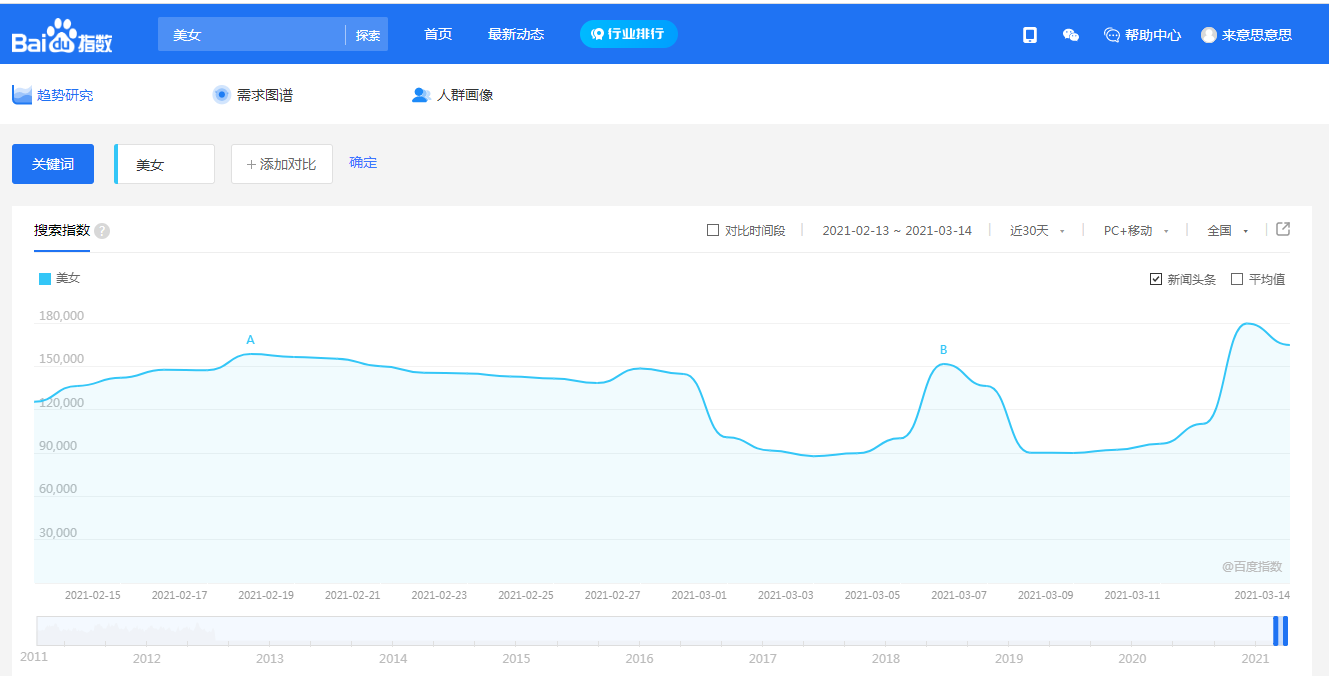Click news marker A on the chart

click(x=250, y=340)
